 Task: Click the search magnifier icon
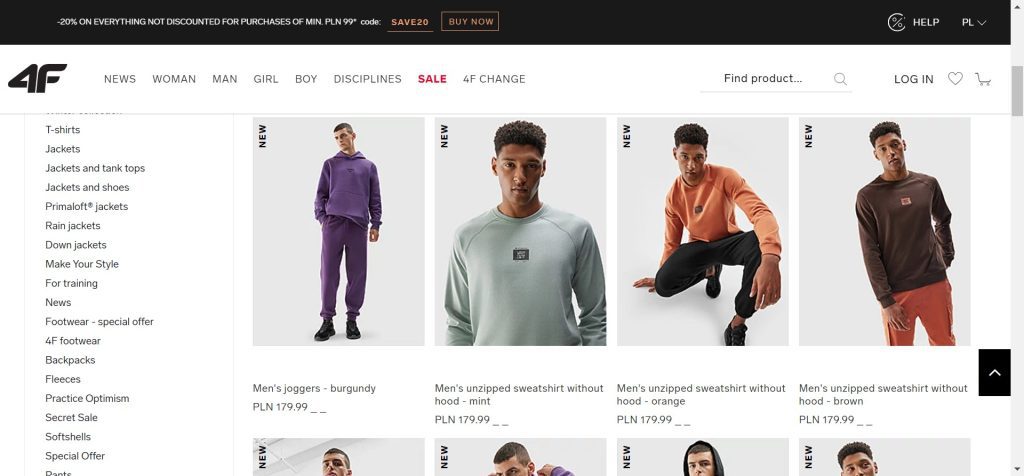[840, 79]
